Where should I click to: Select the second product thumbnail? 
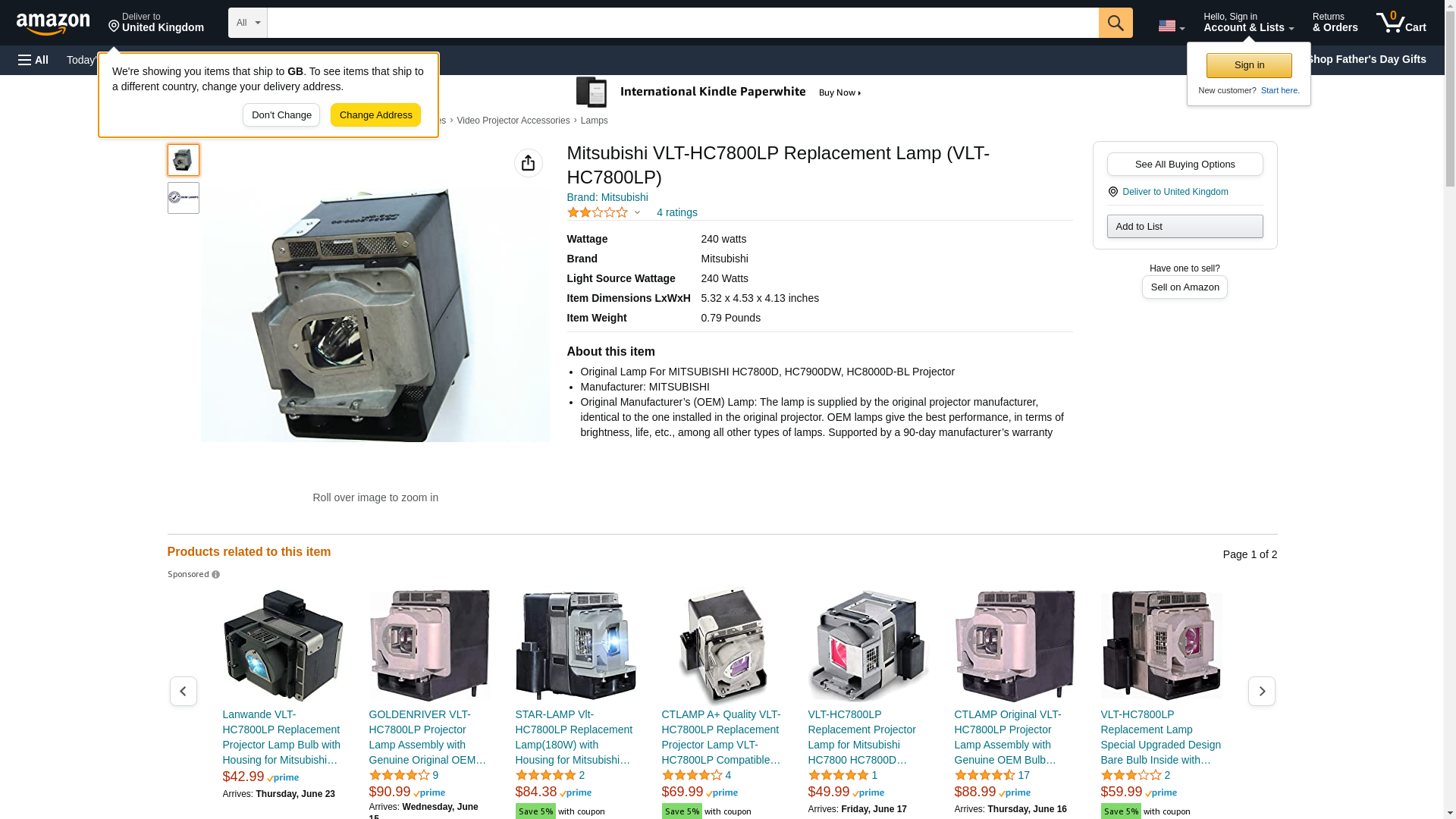click(183, 197)
